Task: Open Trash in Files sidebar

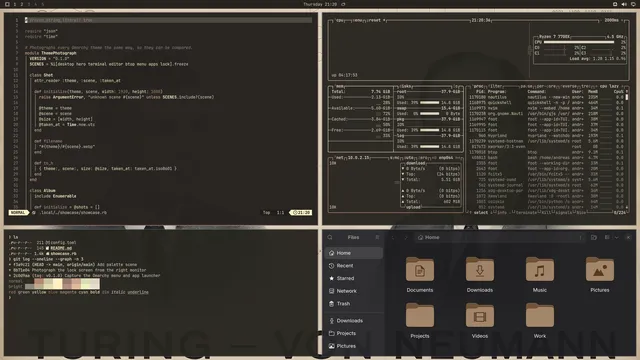Action: 354,304
